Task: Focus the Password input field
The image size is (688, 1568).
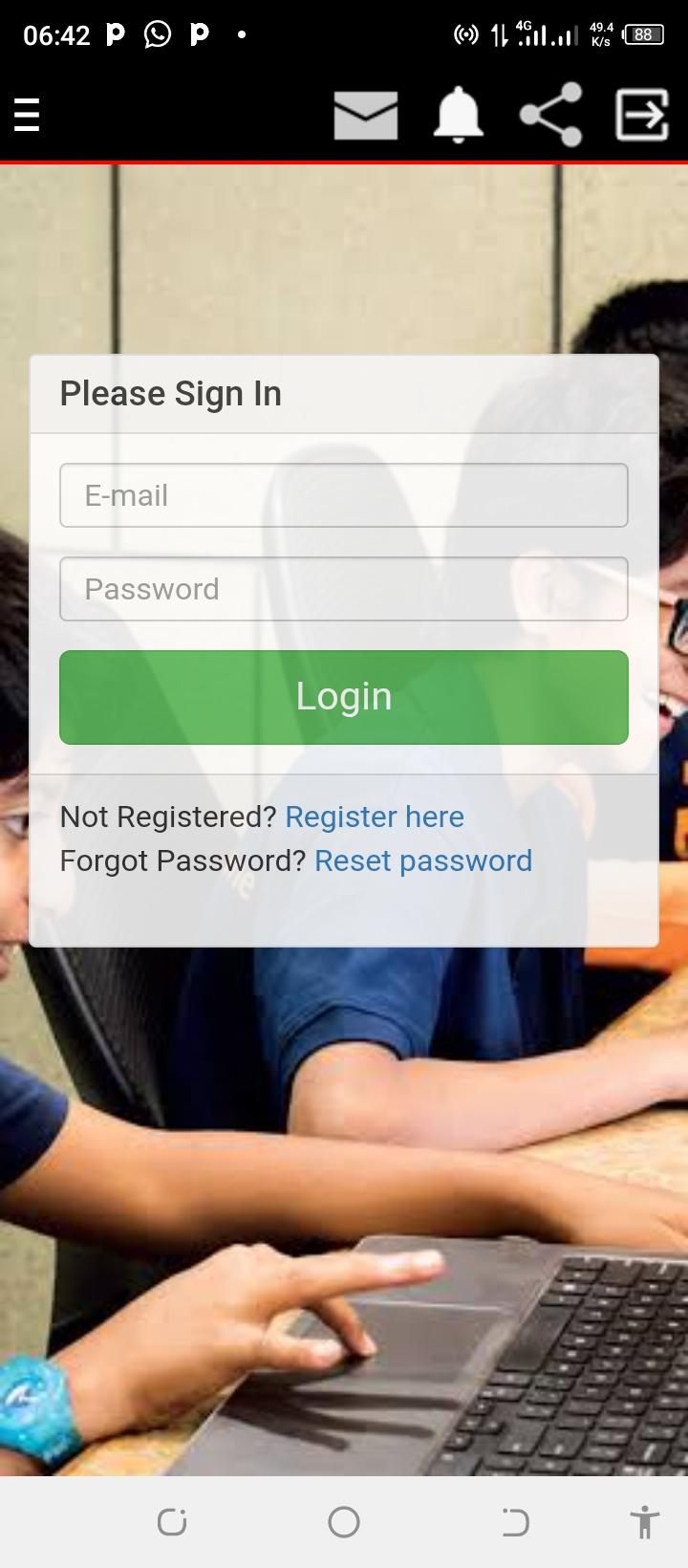Action: 344,589
